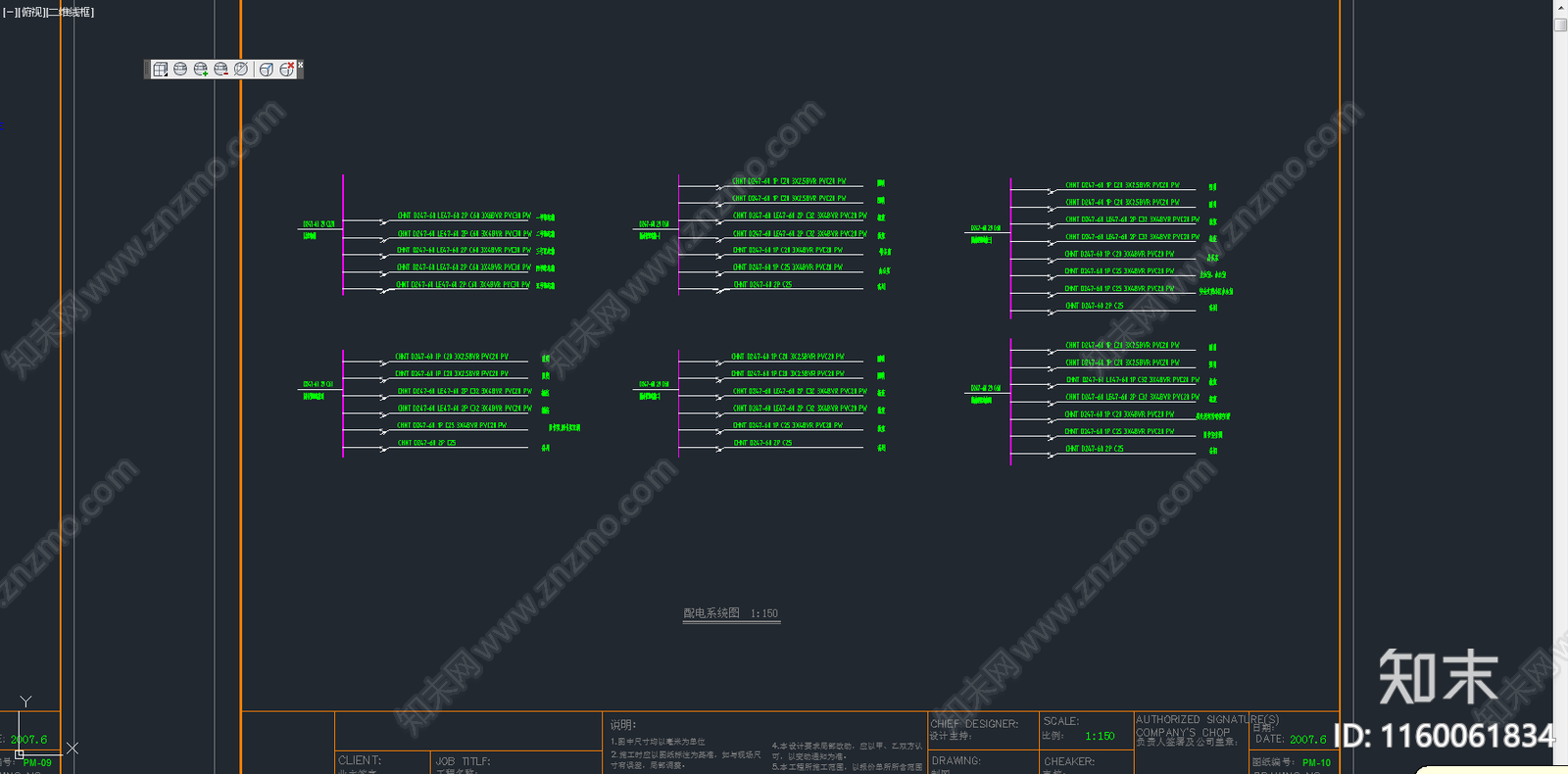Select the CHIEF DESIGNER: label

974,724
